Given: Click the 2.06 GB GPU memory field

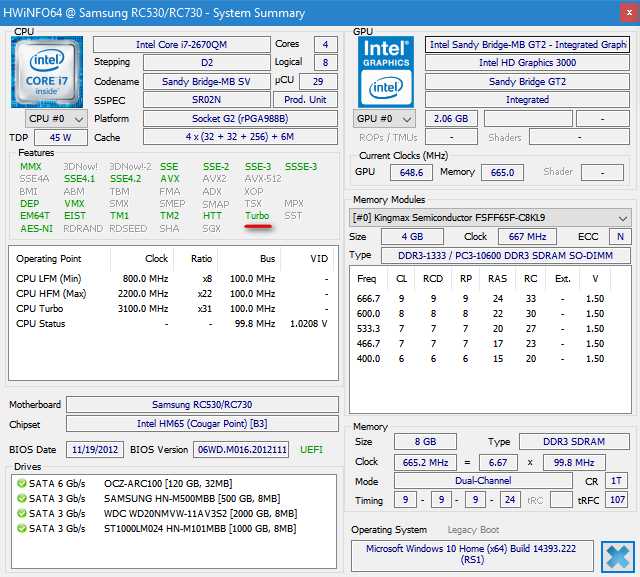Looking at the screenshot, I should [451, 119].
